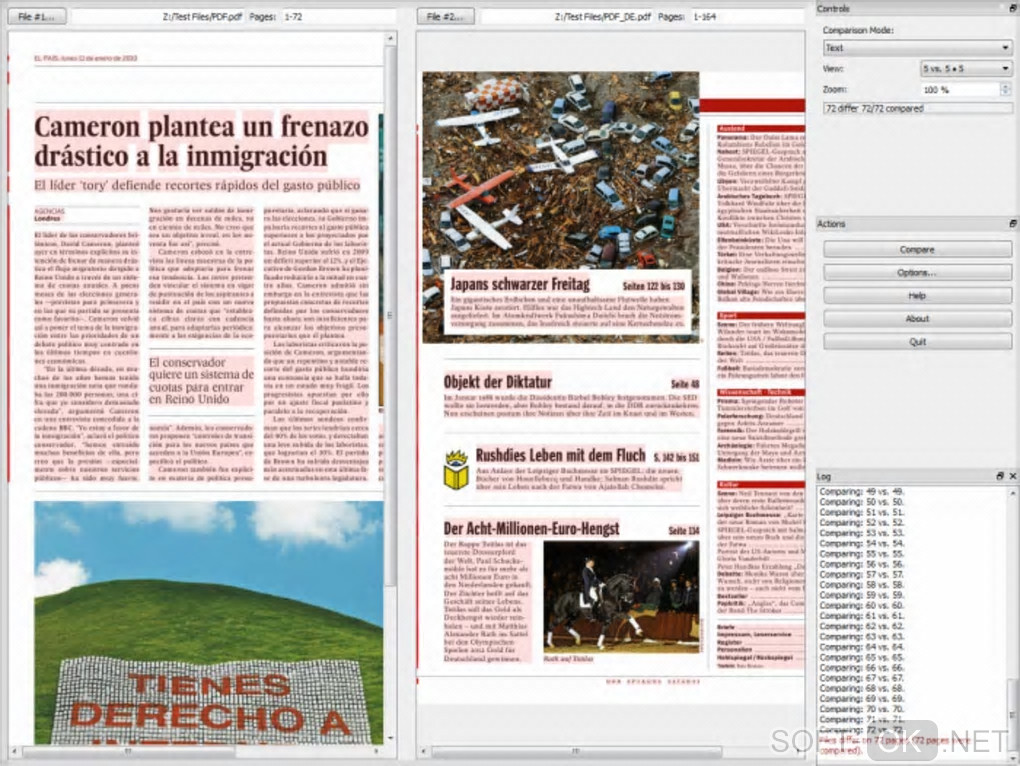The width and height of the screenshot is (1020, 766).
Task: Click the yellow book crown icon beside Rushdie article
Action: tap(457, 469)
